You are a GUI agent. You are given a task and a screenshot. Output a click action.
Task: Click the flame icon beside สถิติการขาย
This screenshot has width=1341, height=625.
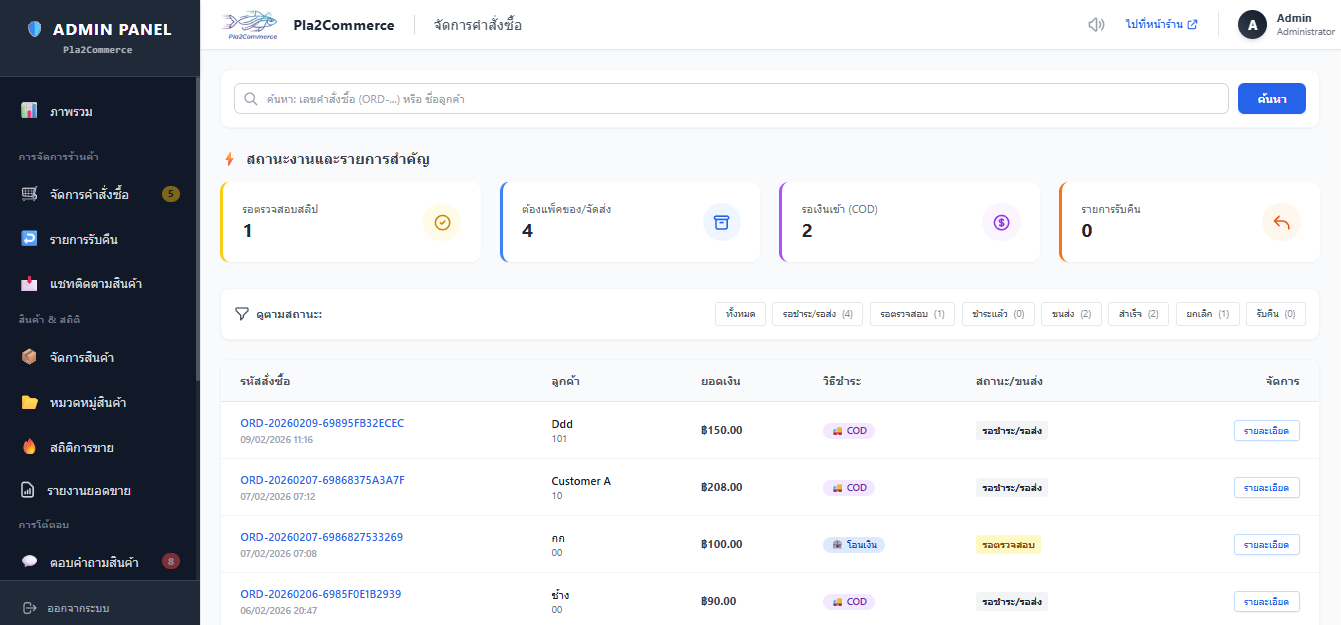tap(29, 447)
